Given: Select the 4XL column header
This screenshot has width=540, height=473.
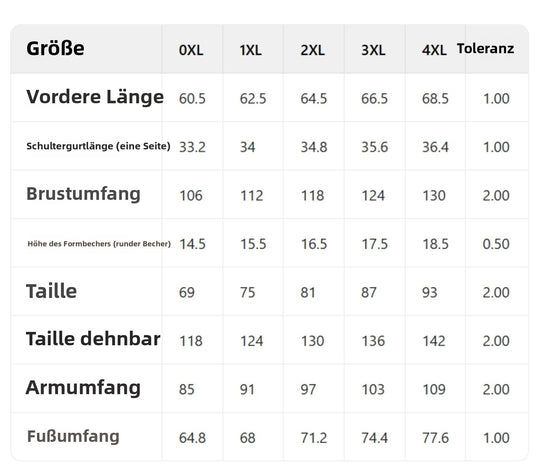Looking at the screenshot, I should pos(434,50).
